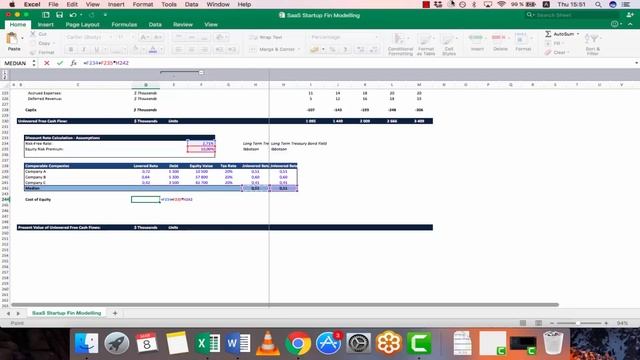
Task: Select the SaaS Startup Fin Modelling sheet tab
Action: [67, 313]
